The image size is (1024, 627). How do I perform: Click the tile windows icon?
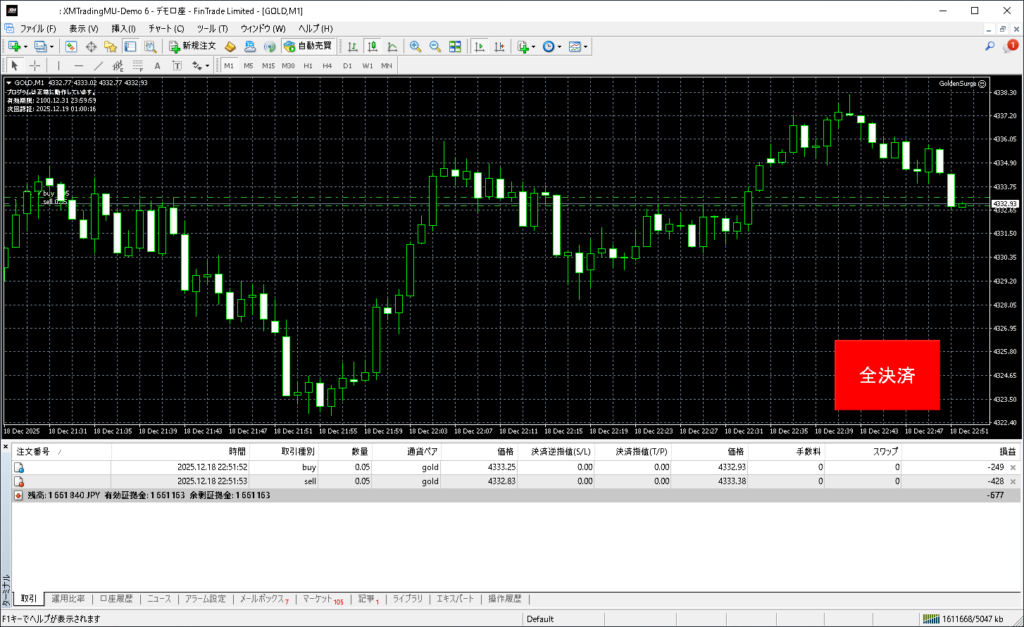pos(455,47)
